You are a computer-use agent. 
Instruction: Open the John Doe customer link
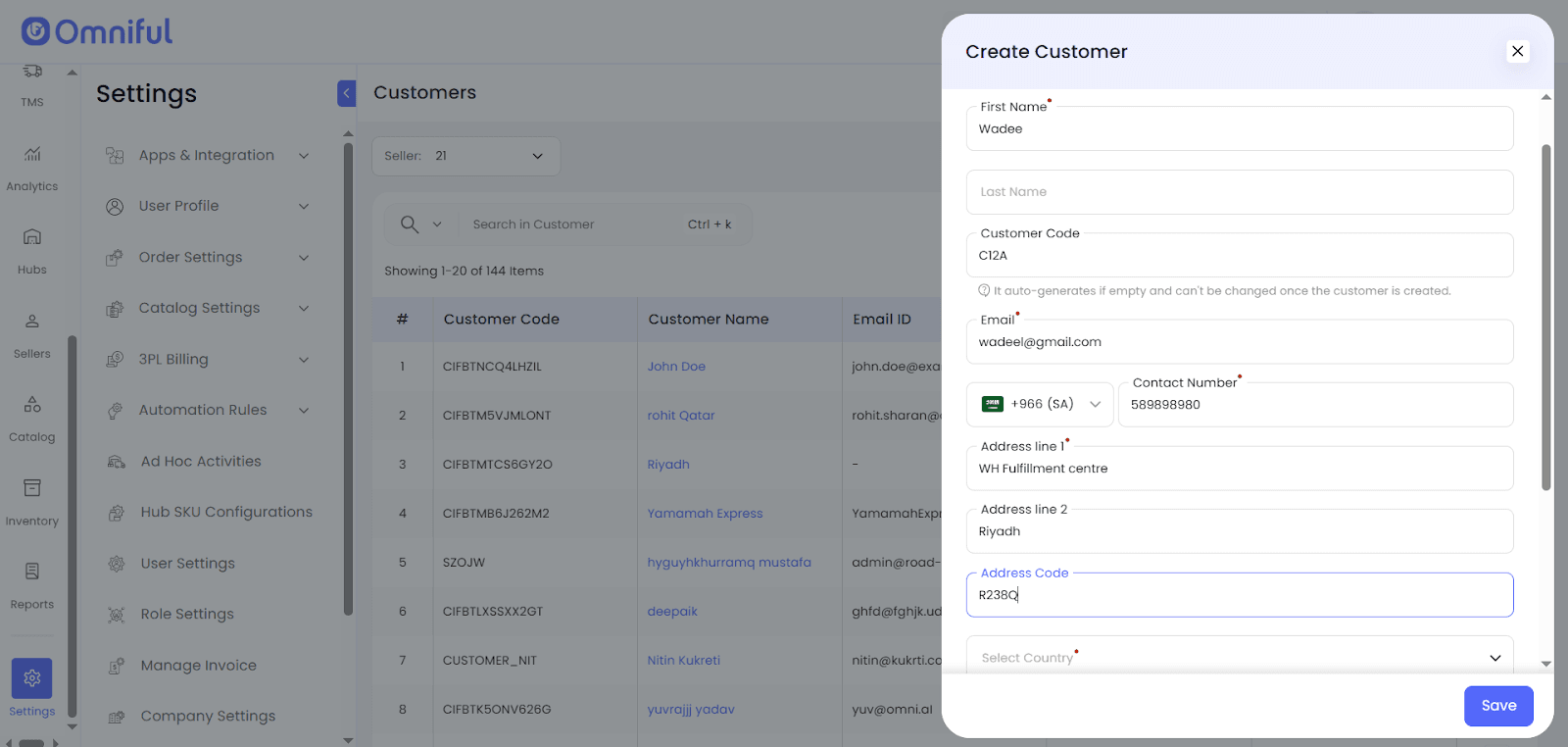(676, 367)
